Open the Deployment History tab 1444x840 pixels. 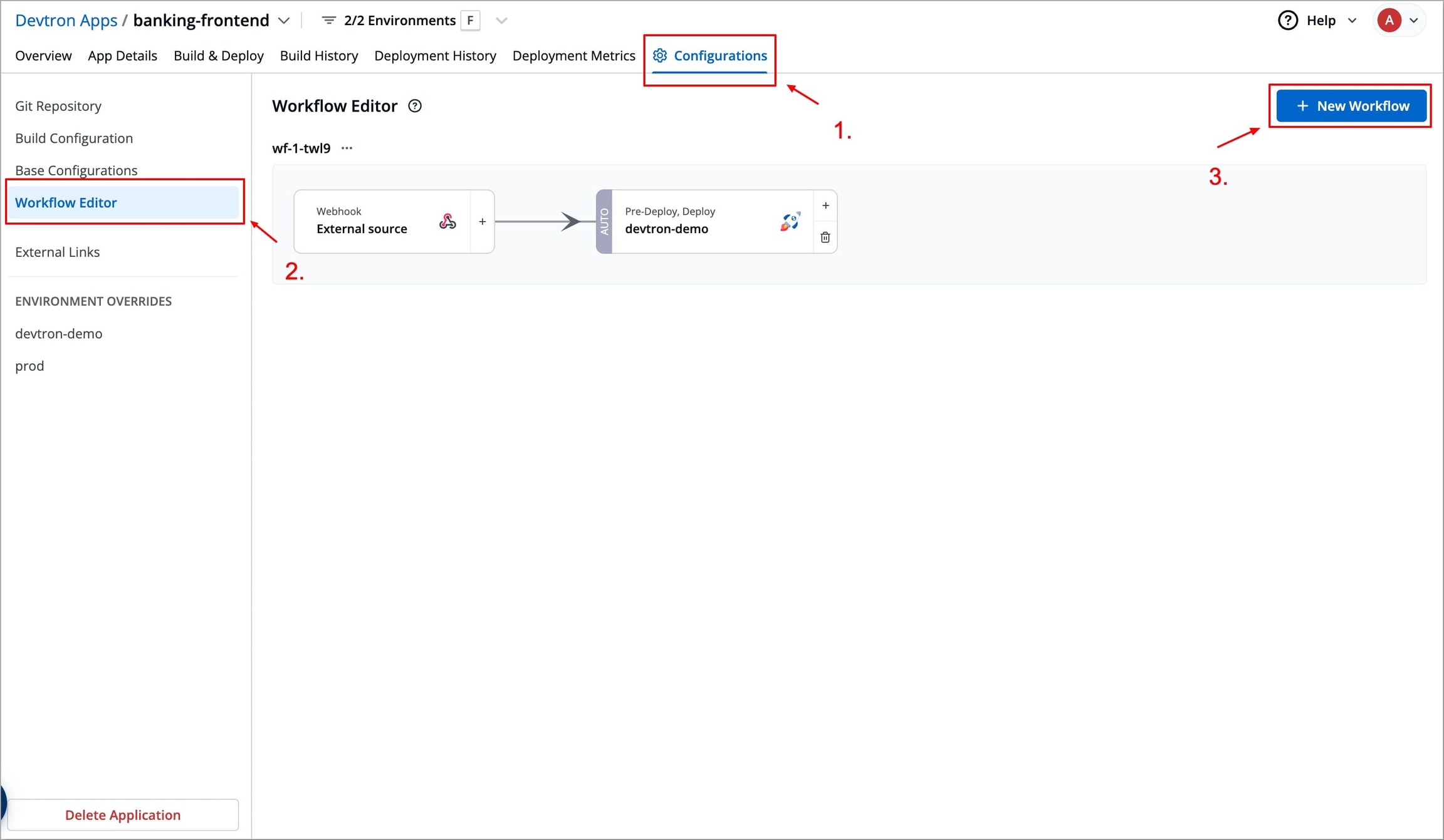(x=435, y=56)
